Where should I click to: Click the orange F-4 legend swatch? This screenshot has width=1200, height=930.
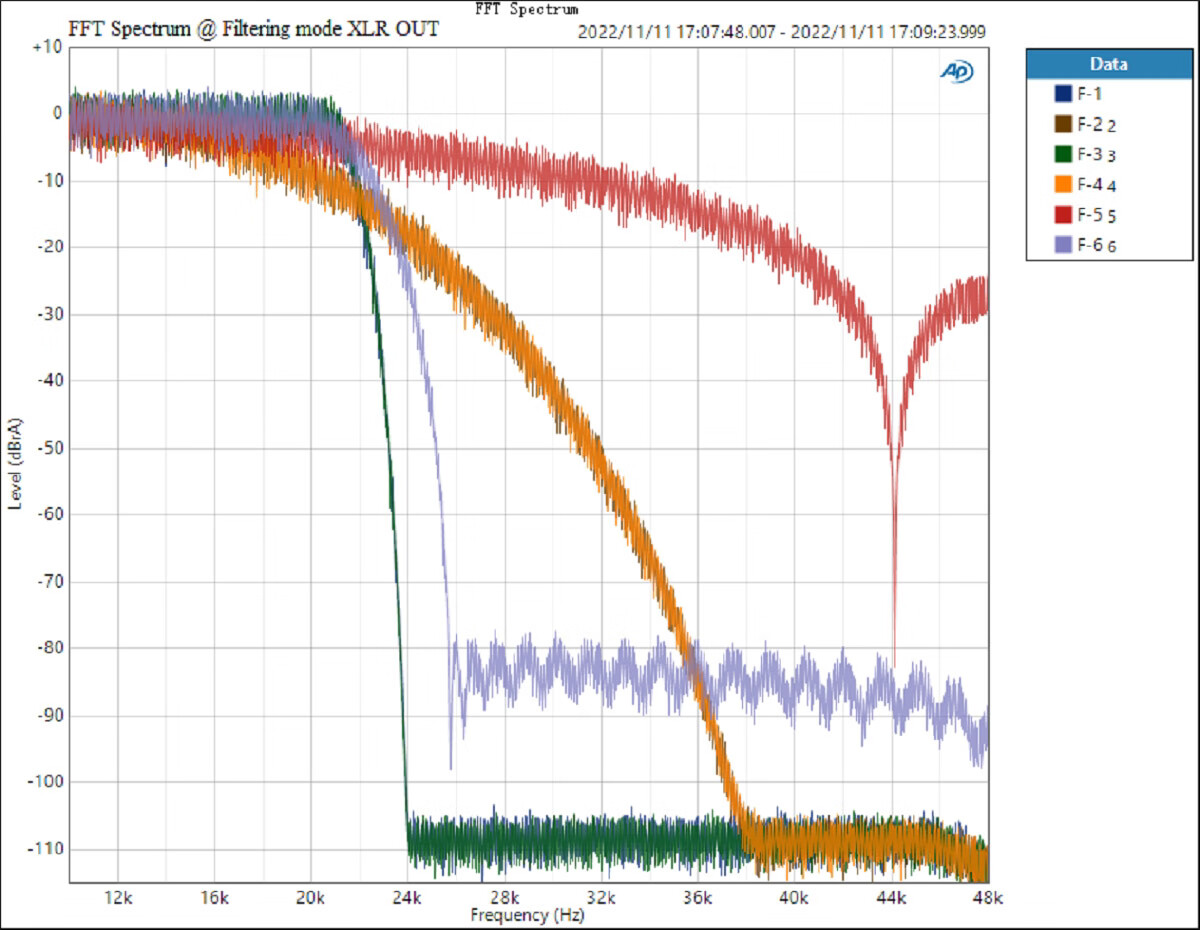point(1063,184)
